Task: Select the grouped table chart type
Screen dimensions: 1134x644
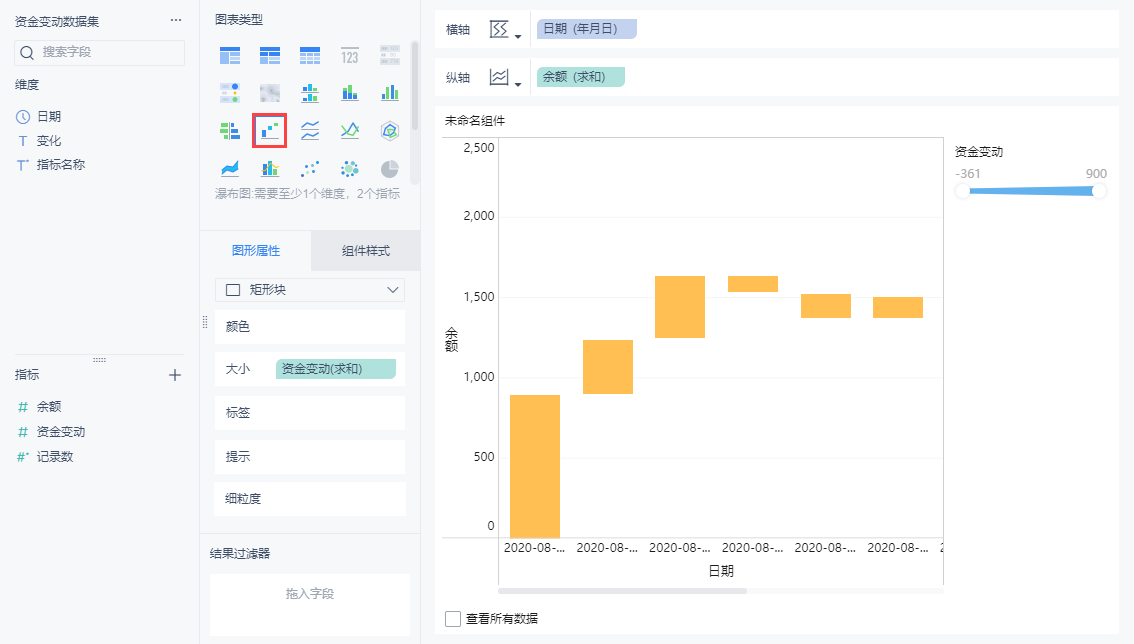Action: click(230, 56)
